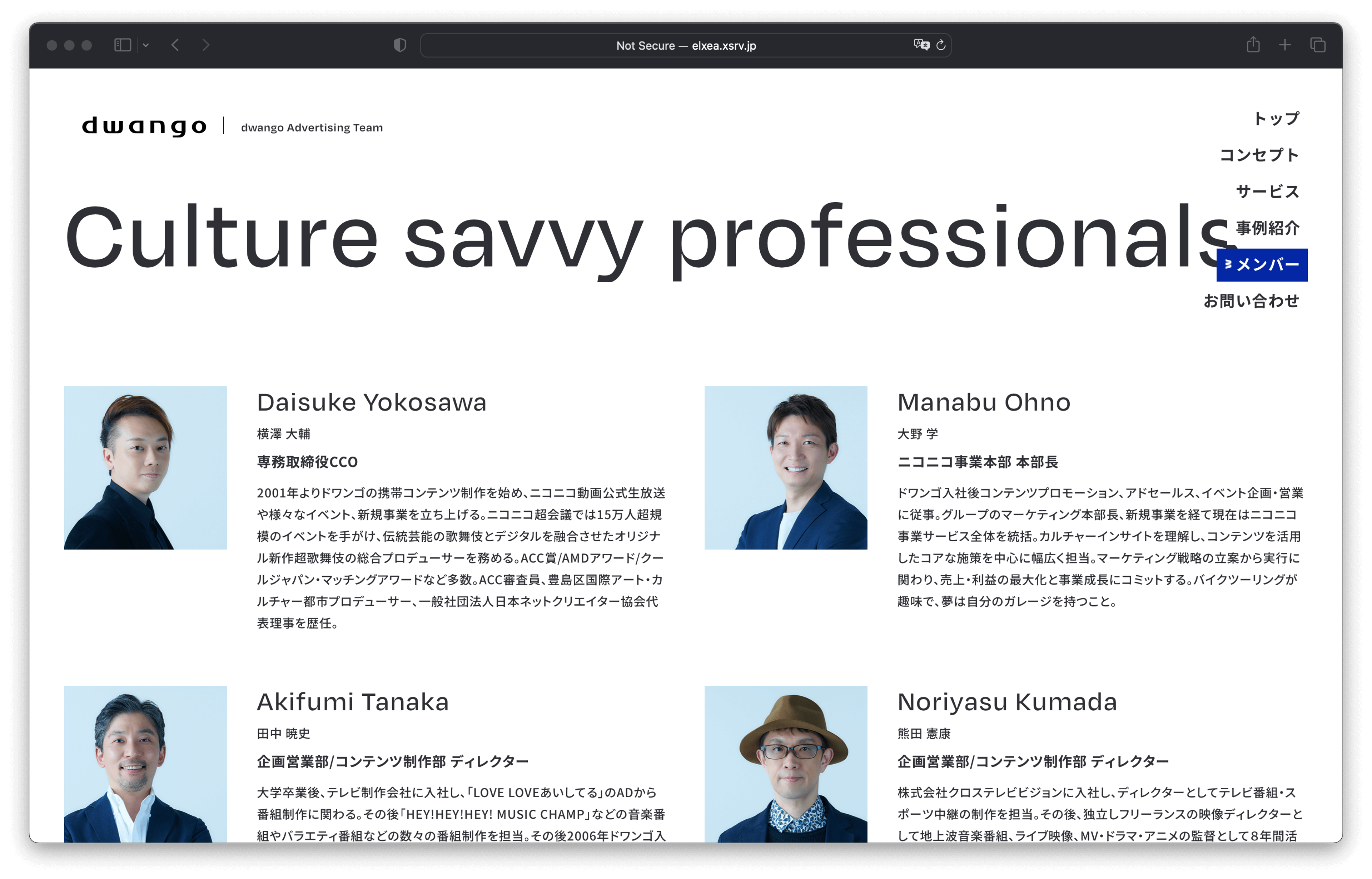The width and height of the screenshot is (1372, 879).
Task: Go forward with the forward arrow
Action: coord(206,45)
